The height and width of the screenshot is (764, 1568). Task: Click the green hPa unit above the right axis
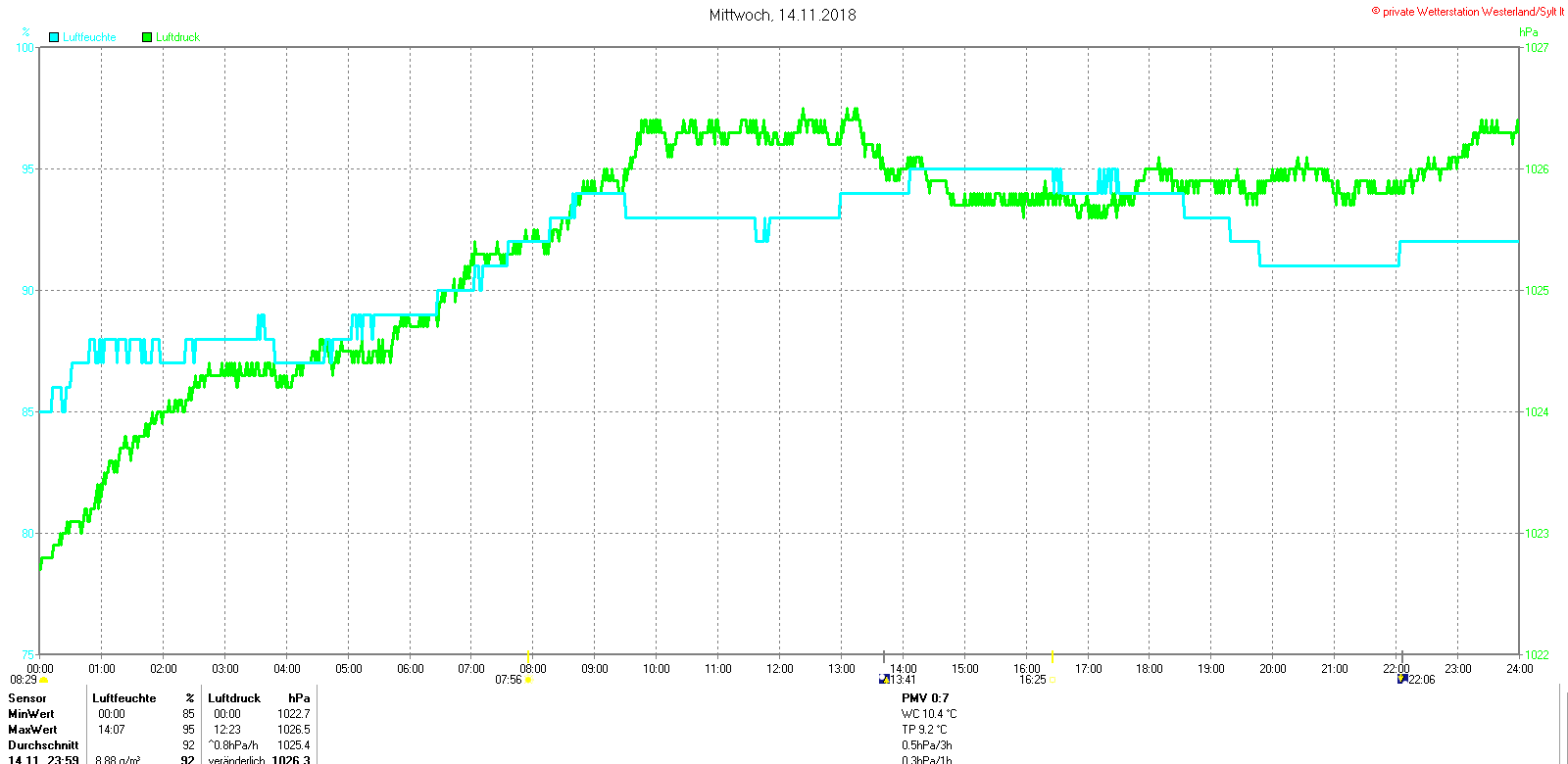[1529, 32]
